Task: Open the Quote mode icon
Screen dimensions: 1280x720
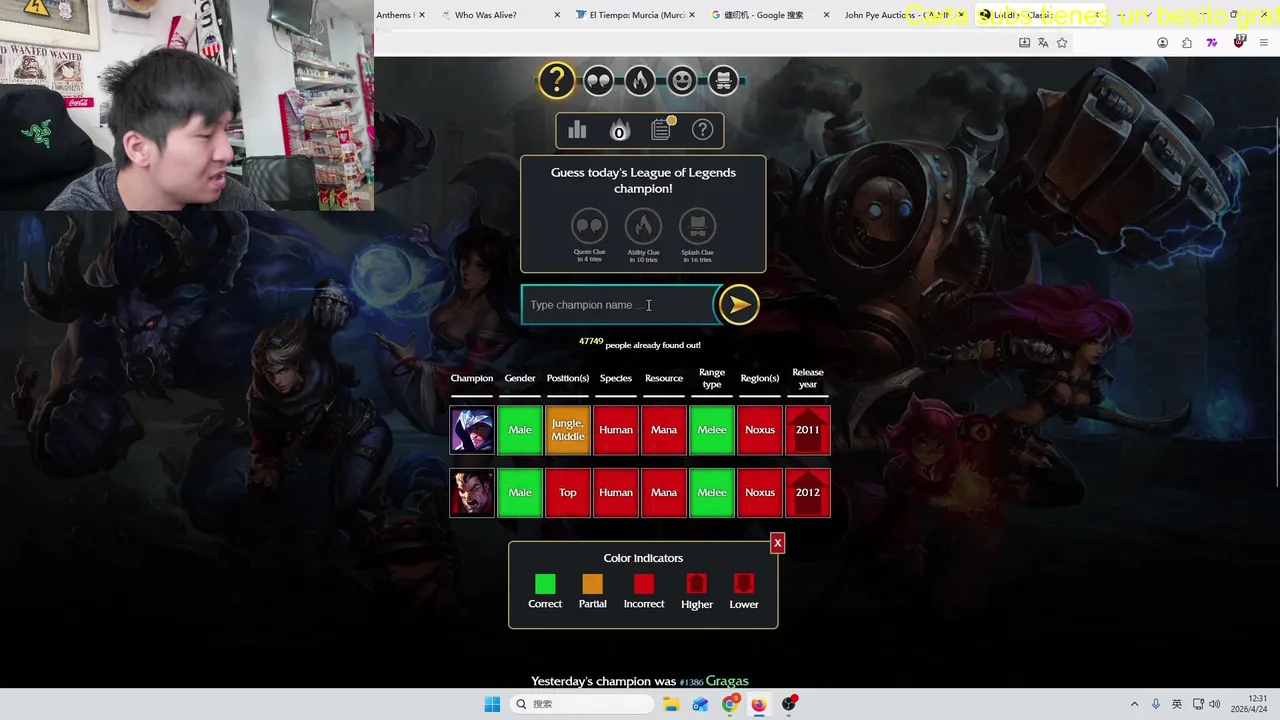Action: pyautogui.click(x=598, y=80)
